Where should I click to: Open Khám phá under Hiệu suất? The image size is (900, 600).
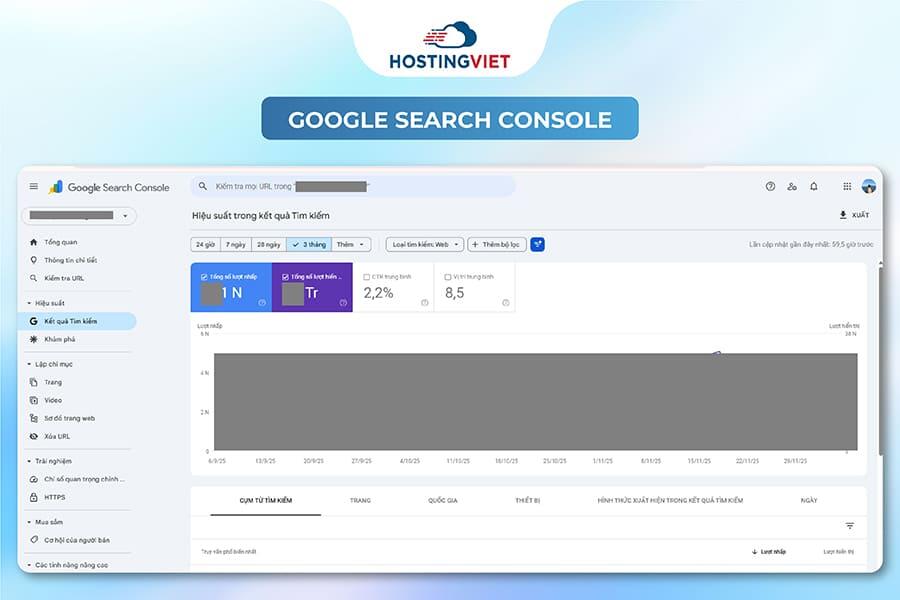pyautogui.click(x=58, y=340)
